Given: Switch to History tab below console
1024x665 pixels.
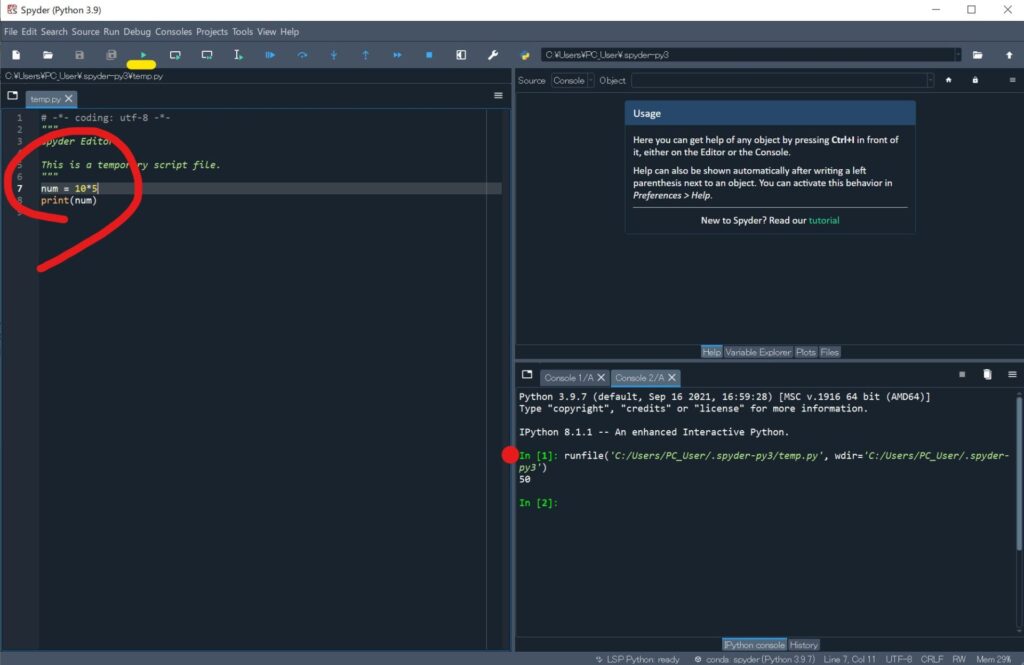Looking at the screenshot, I should click(x=803, y=645).
